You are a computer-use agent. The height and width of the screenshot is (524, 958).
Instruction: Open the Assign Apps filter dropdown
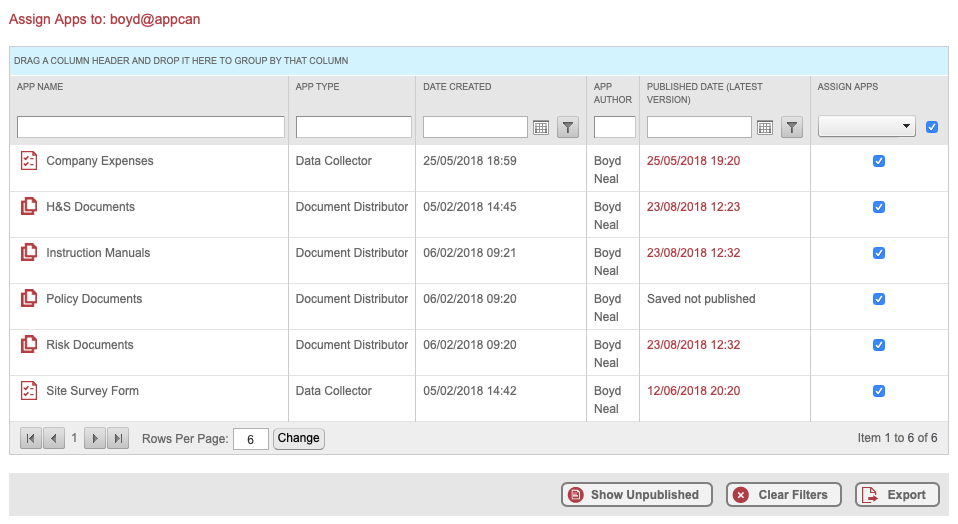tap(867, 127)
